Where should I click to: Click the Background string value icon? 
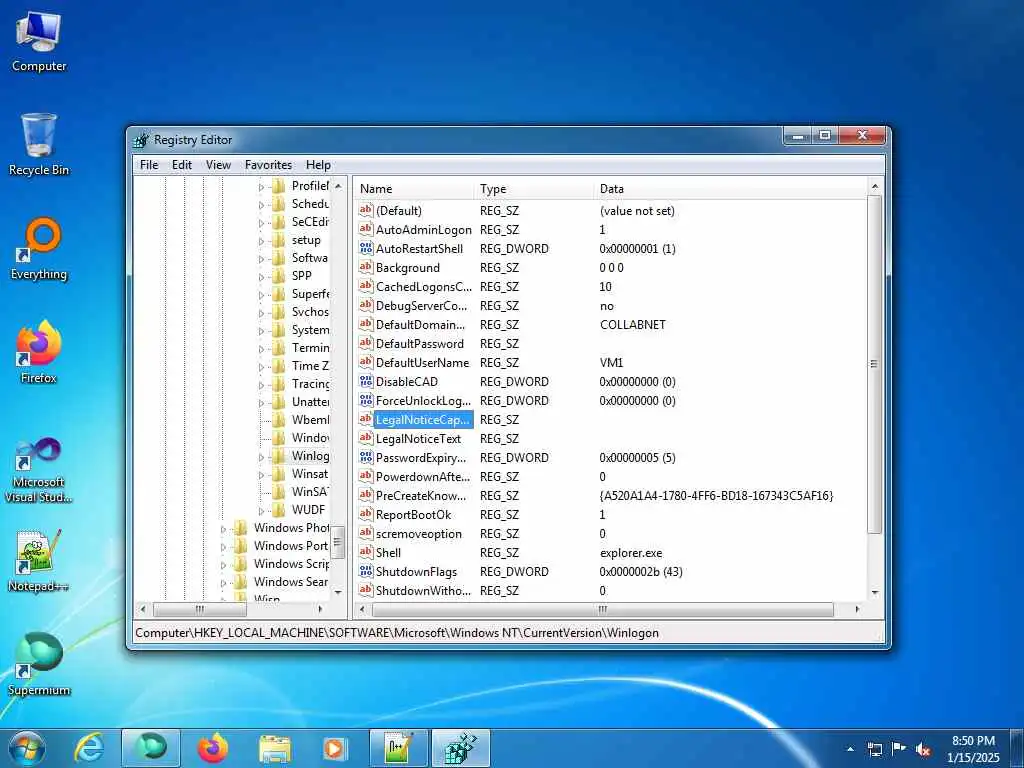coord(366,267)
